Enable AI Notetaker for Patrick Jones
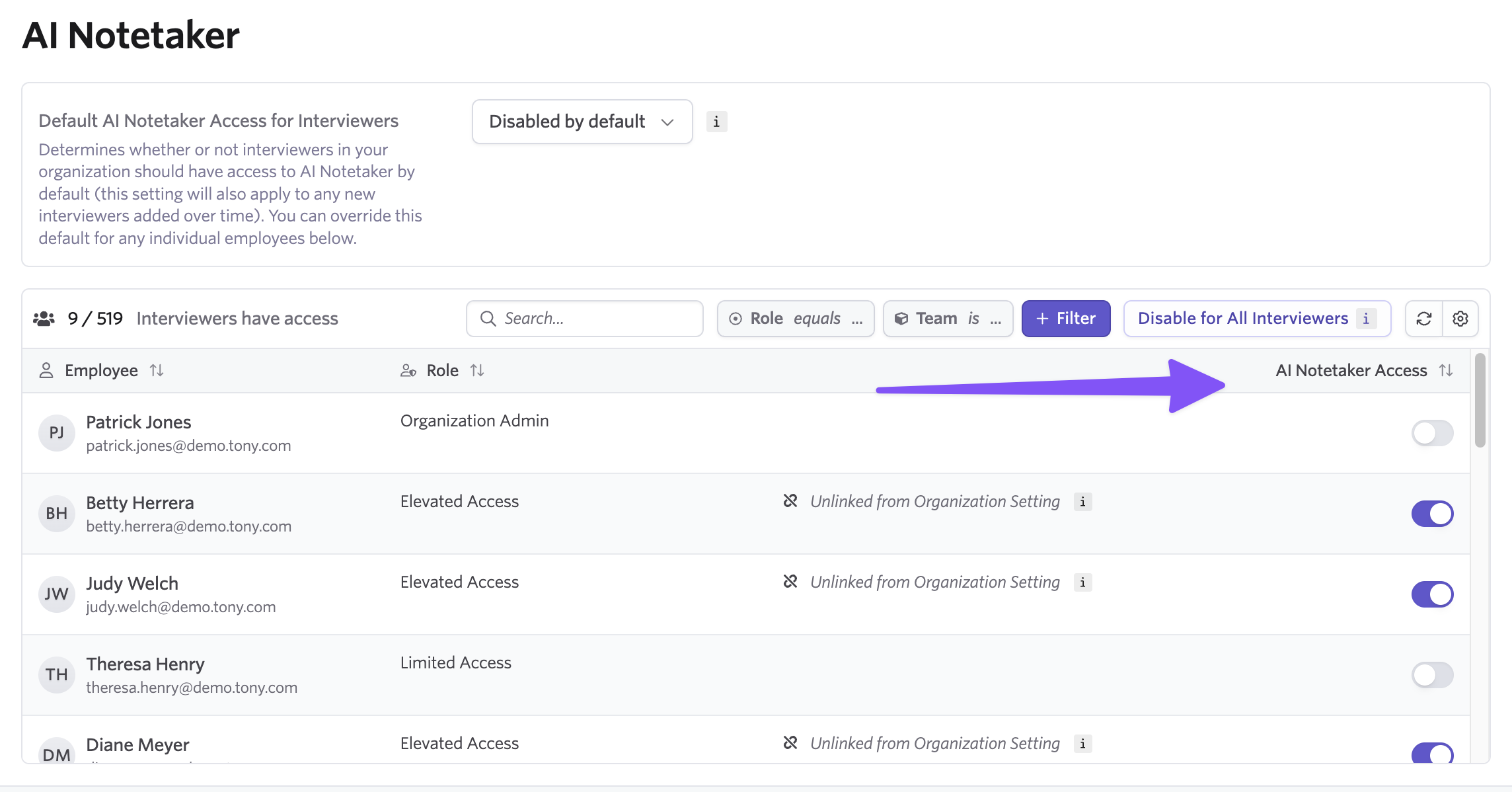Viewport: 1512px width, 792px height. pyautogui.click(x=1432, y=433)
